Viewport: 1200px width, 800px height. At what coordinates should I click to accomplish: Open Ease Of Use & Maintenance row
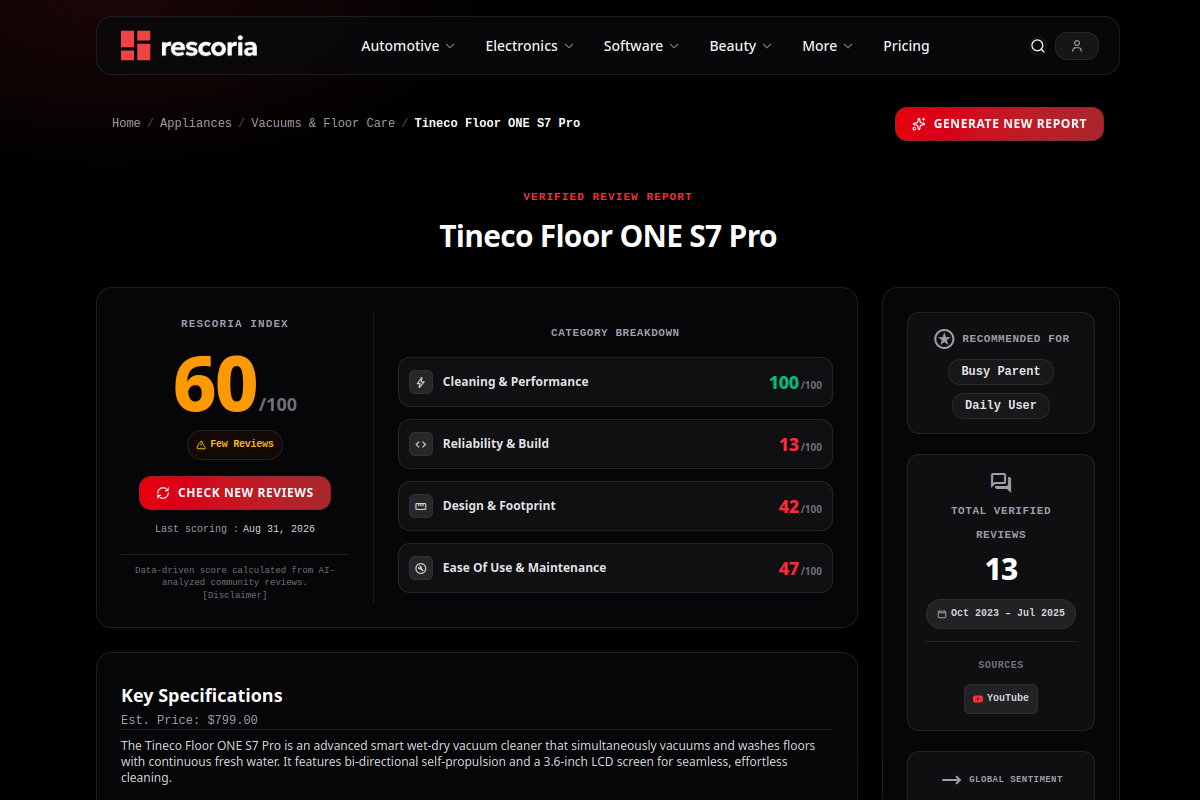[615, 568]
